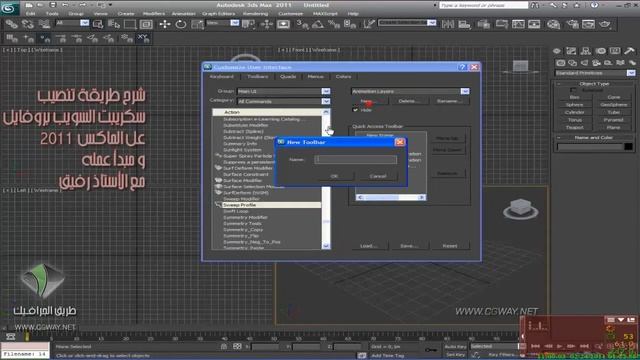Choose Rectangular Selection Region tool
Viewport: 640px width, 360px height.
(130, 24)
